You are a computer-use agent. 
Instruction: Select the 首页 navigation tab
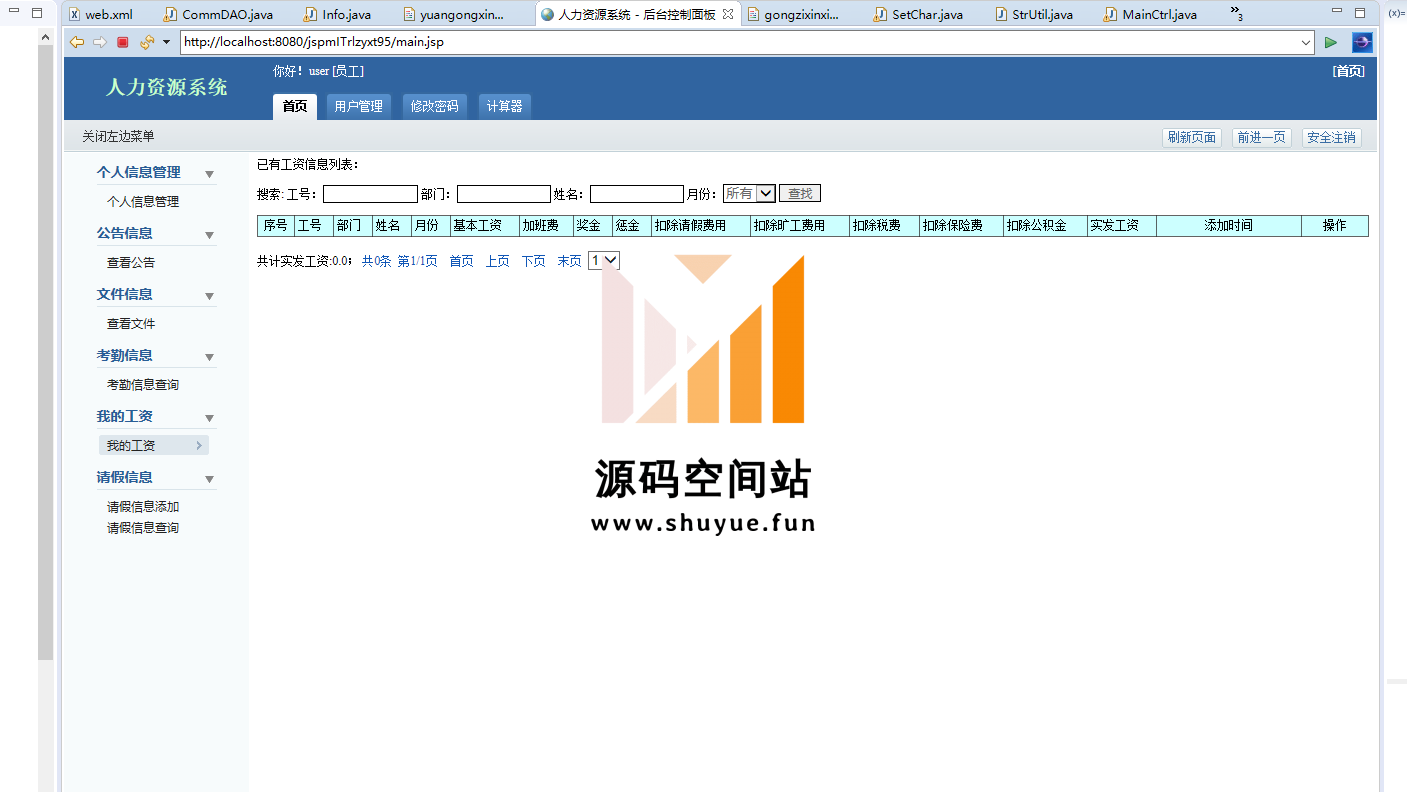(x=295, y=106)
